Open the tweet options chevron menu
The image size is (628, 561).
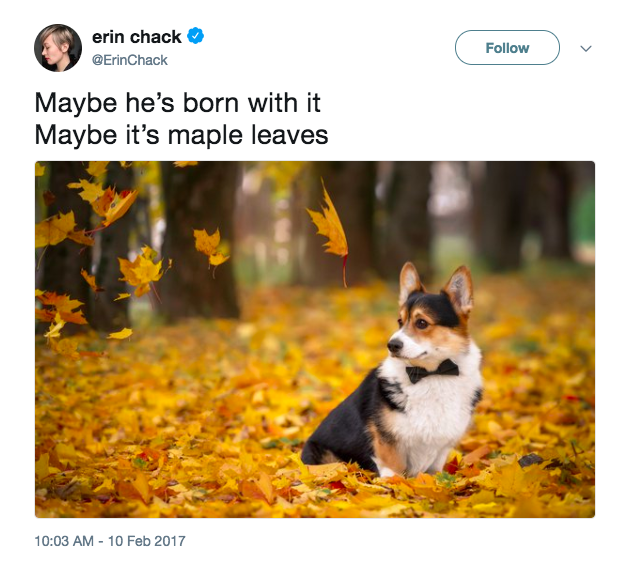coord(586,48)
